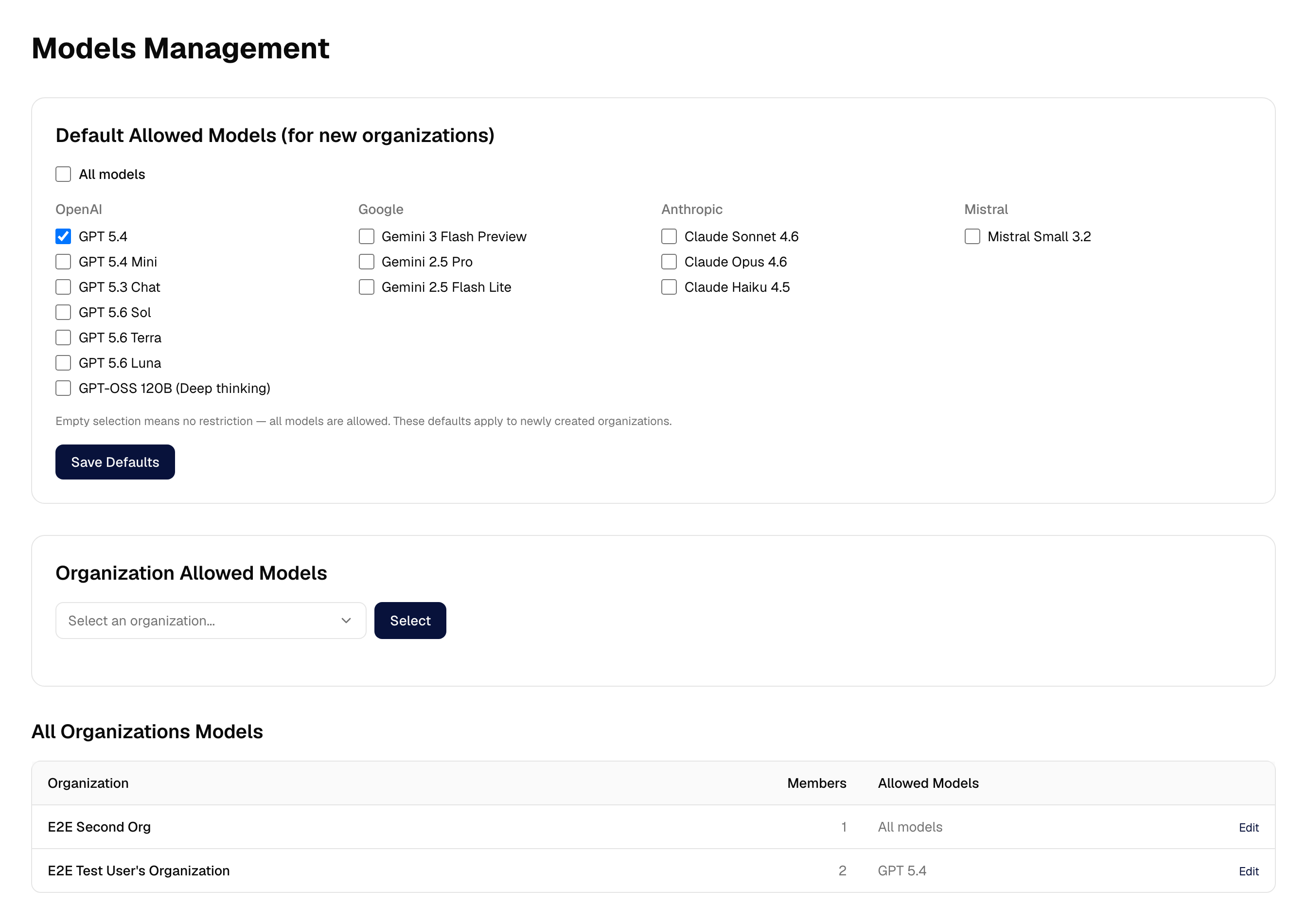The height and width of the screenshot is (924, 1307).
Task: Edit allowed models for E2E Second Org
Action: pos(1248,828)
